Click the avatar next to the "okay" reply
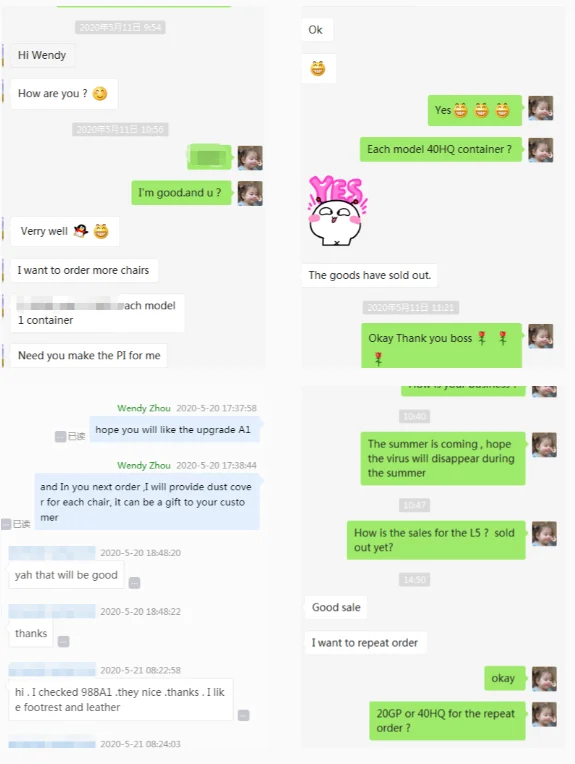 [x=544, y=679]
